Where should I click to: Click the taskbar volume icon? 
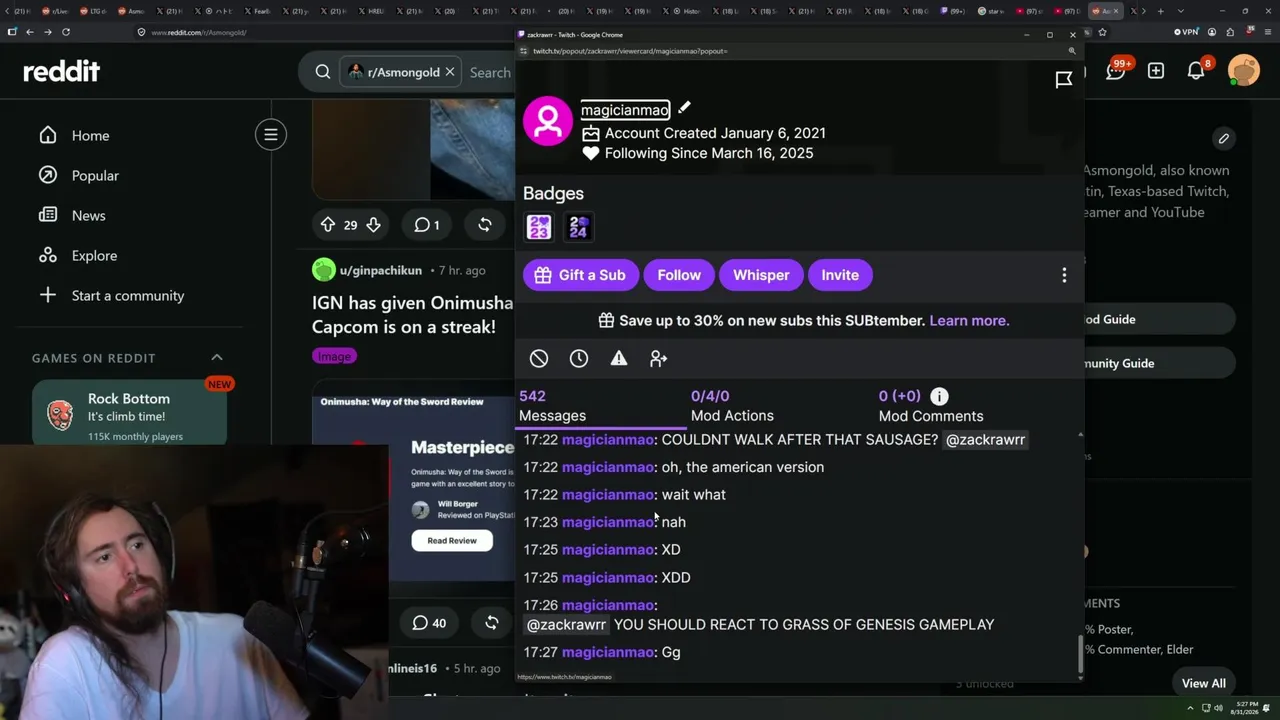tap(1219, 708)
